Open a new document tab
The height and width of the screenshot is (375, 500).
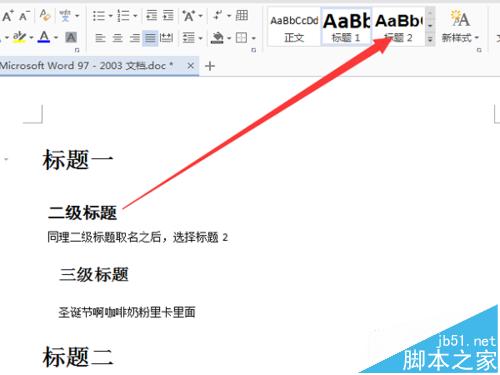point(210,66)
